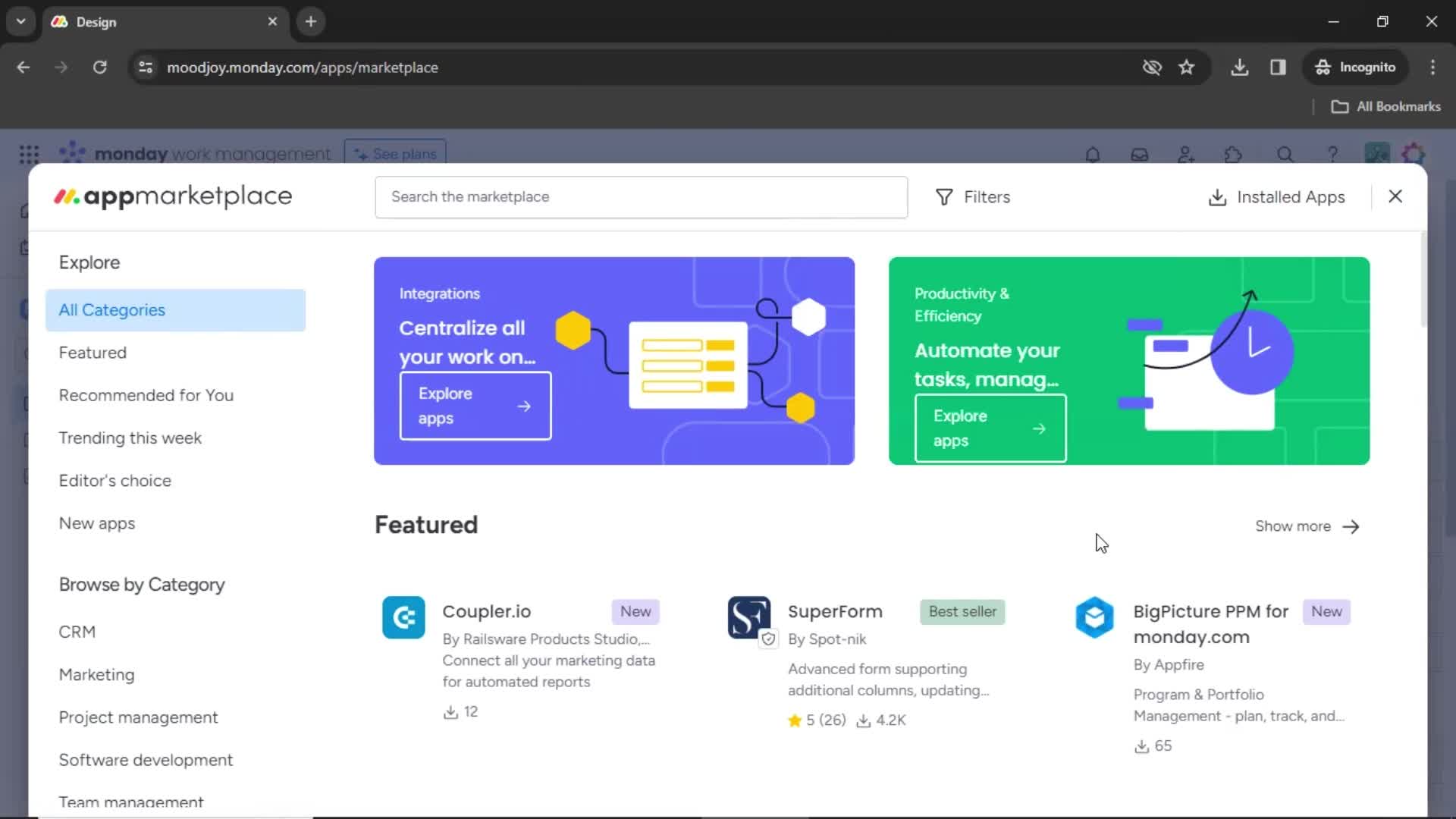1456x819 pixels.
Task: Click the CRM category tab
Action: coord(77,631)
